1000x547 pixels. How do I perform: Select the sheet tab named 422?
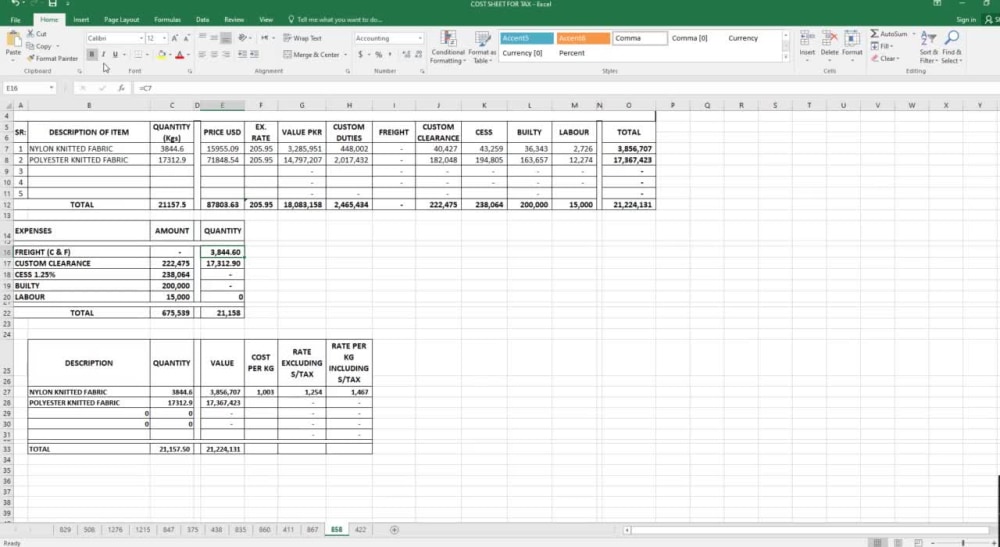[x=360, y=530]
